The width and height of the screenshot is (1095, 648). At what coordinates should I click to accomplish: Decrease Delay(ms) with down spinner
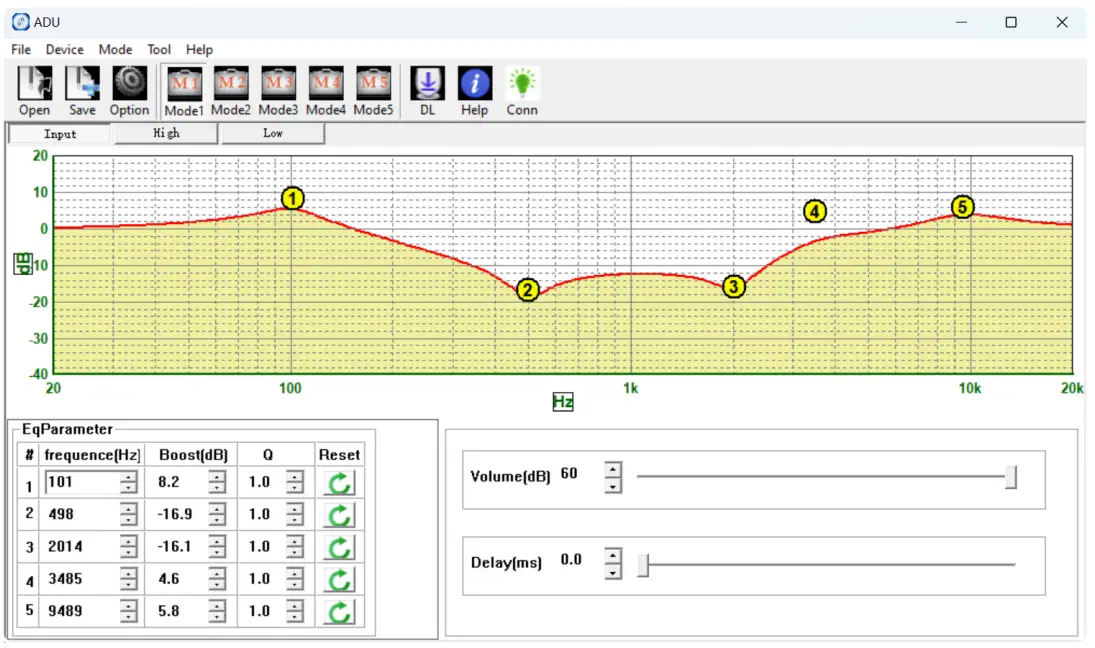pyautogui.click(x=613, y=573)
